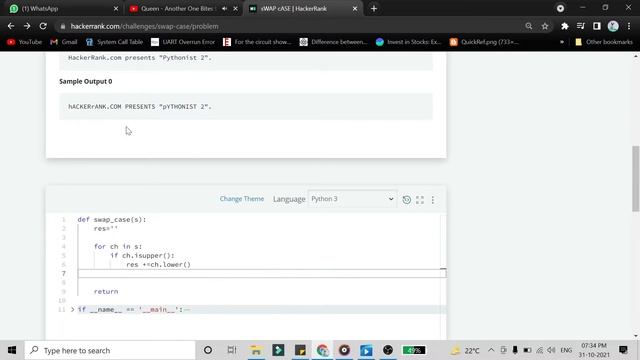Go forward in browser history

click(x=27, y=26)
